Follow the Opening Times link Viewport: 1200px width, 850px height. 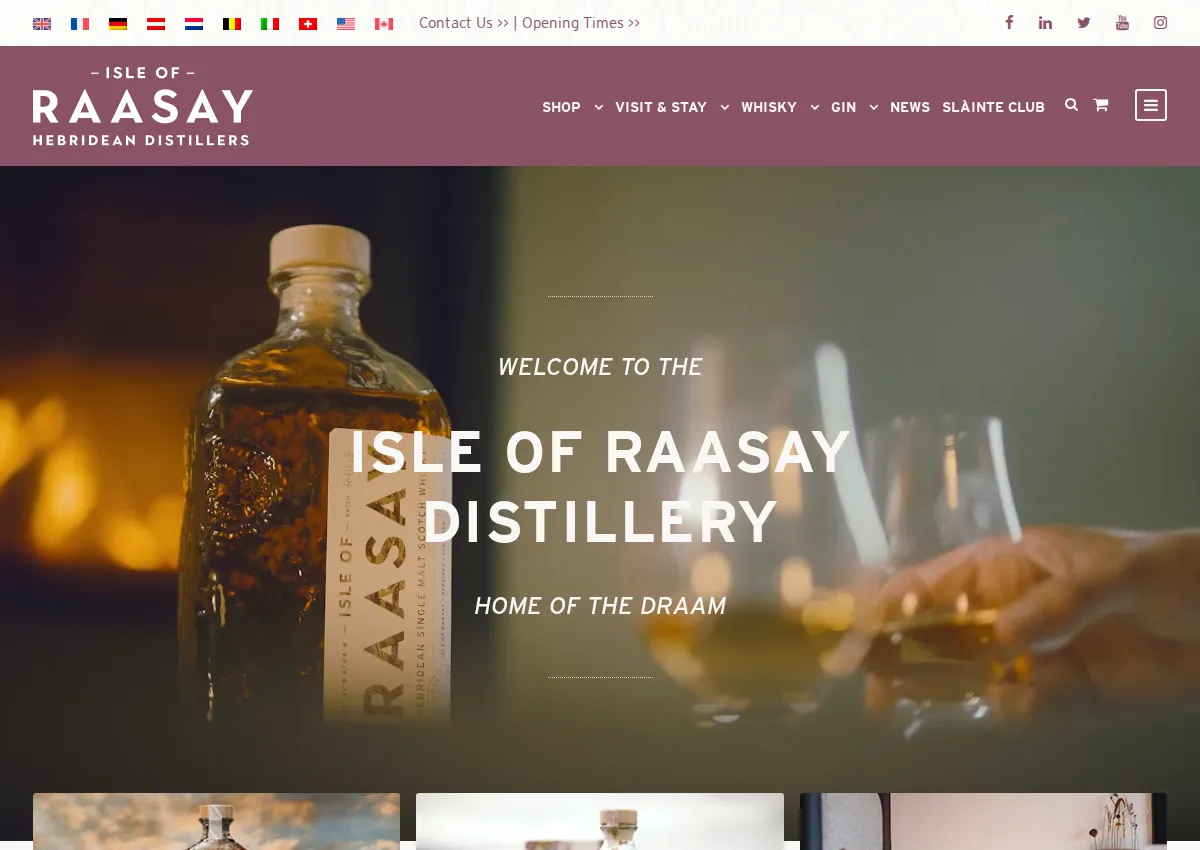coord(581,23)
